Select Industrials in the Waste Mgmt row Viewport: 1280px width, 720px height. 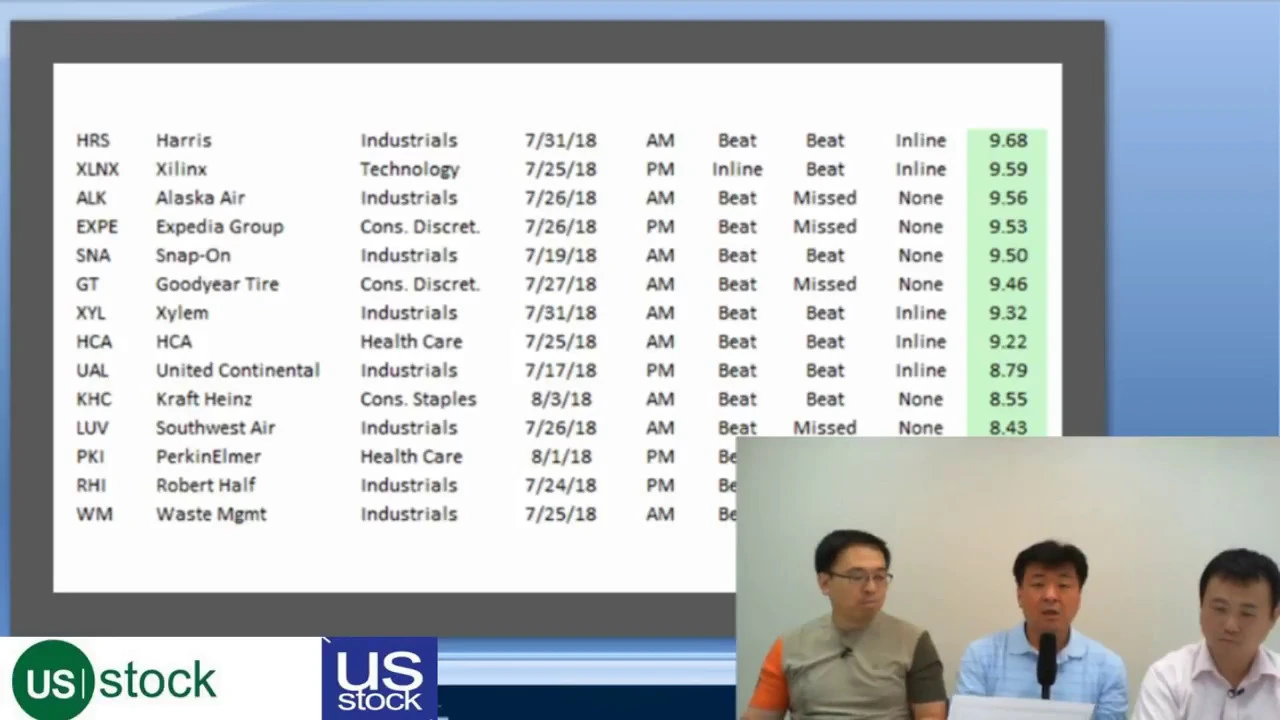(409, 514)
